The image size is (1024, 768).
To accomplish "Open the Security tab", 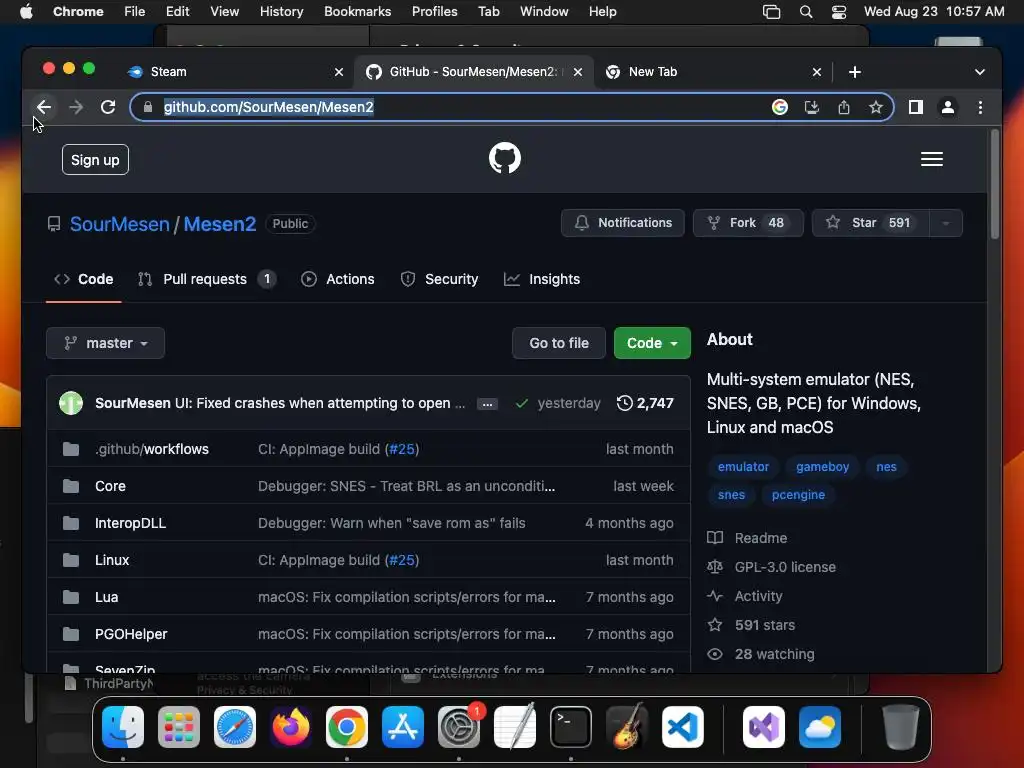I will [439, 280].
